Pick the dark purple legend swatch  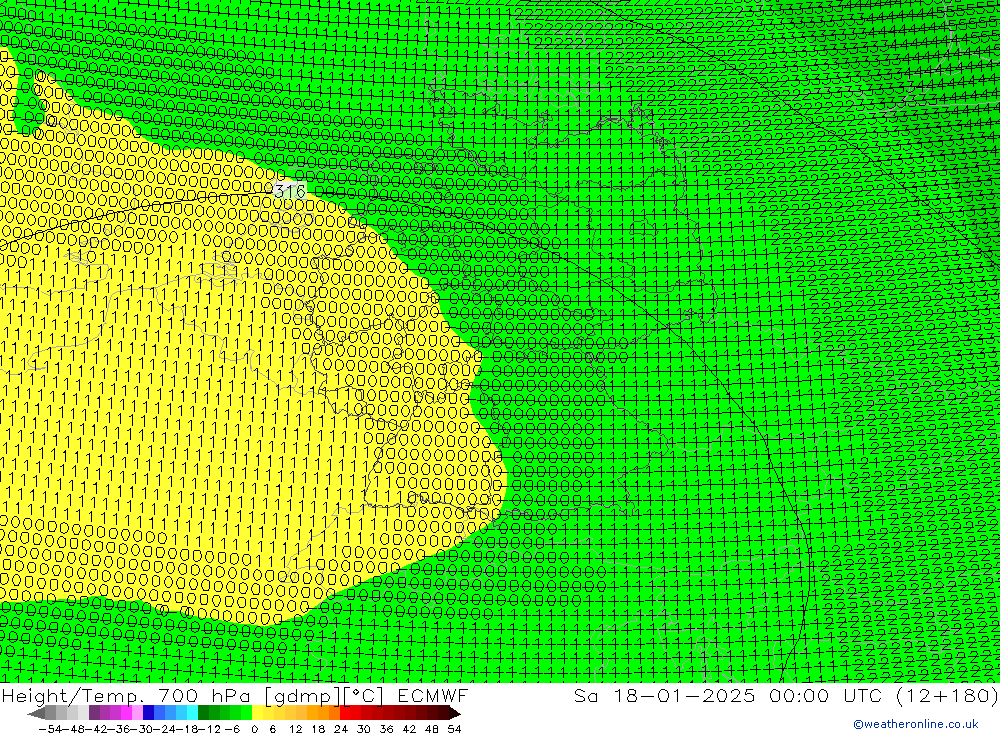coord(94,713)
